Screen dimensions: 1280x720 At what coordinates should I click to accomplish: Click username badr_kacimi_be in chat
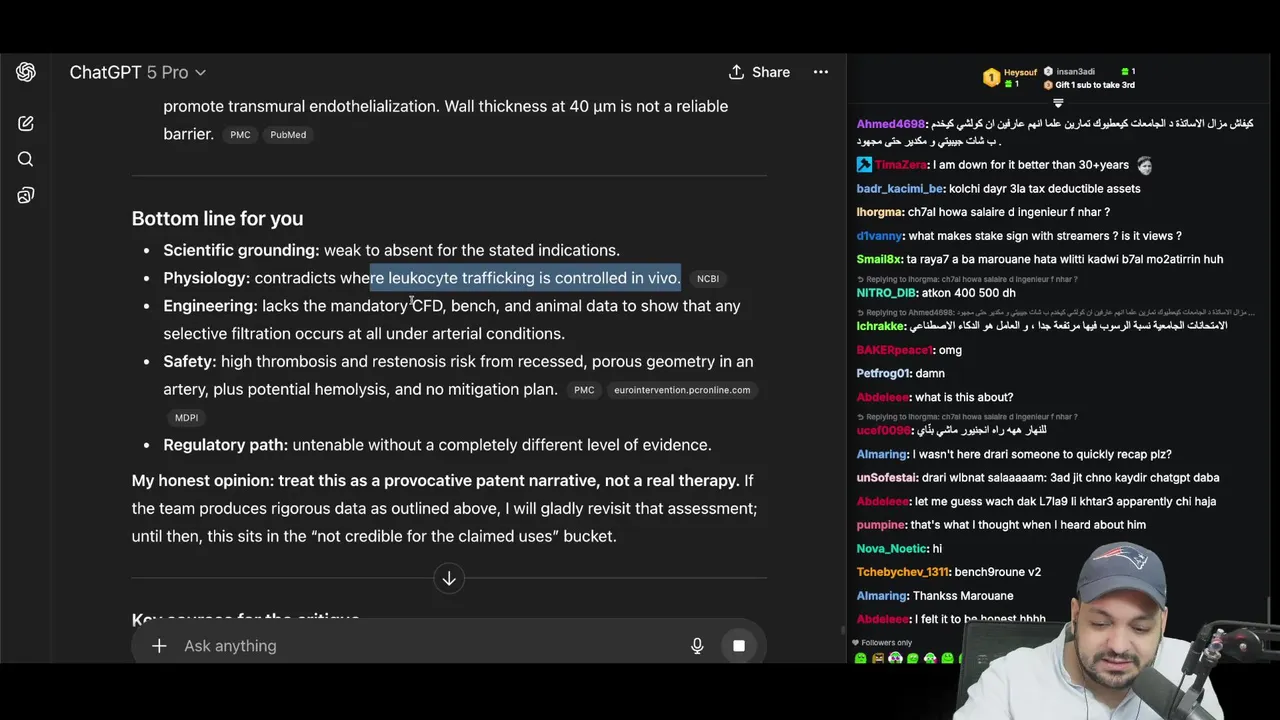900,188
